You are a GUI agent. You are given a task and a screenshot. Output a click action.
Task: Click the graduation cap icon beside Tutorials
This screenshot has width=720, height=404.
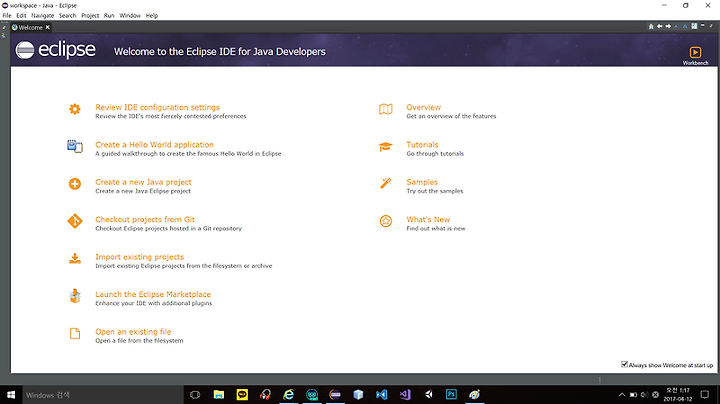click(x=386, y=146)
